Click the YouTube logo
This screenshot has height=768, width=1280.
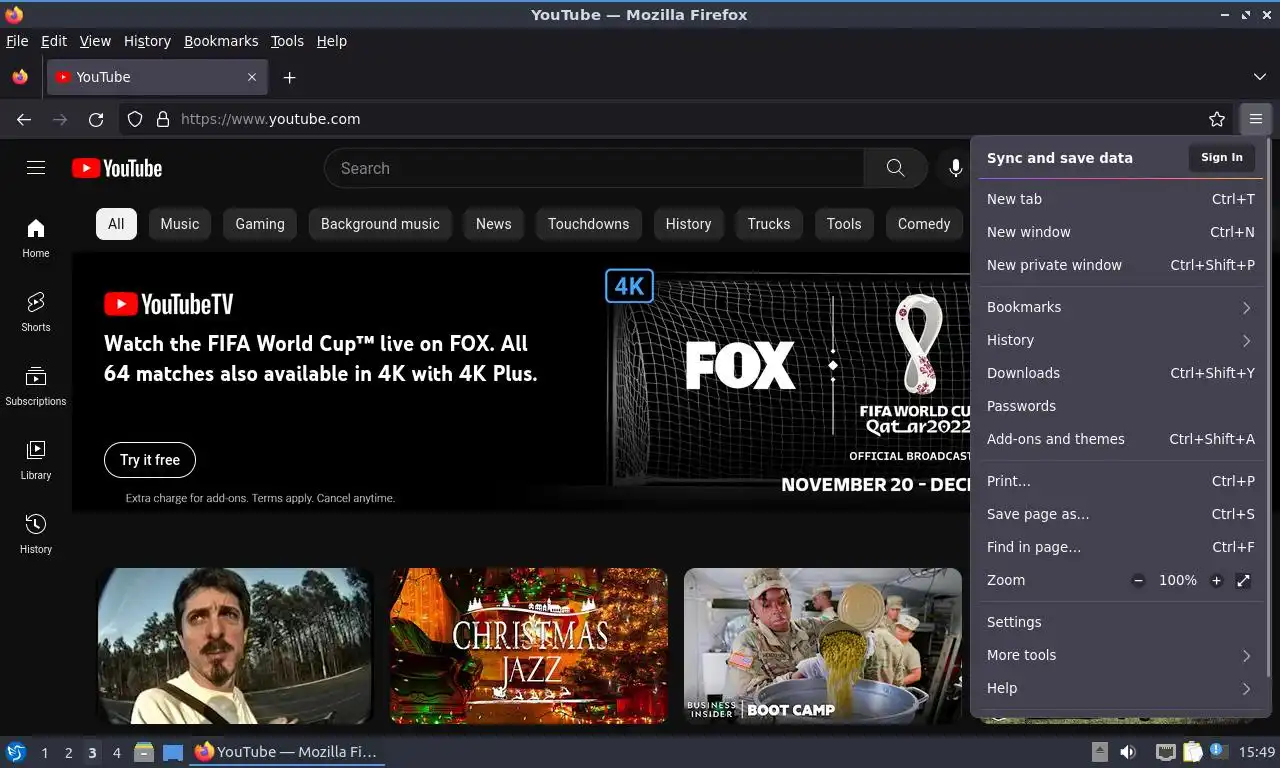click(117, 168)
